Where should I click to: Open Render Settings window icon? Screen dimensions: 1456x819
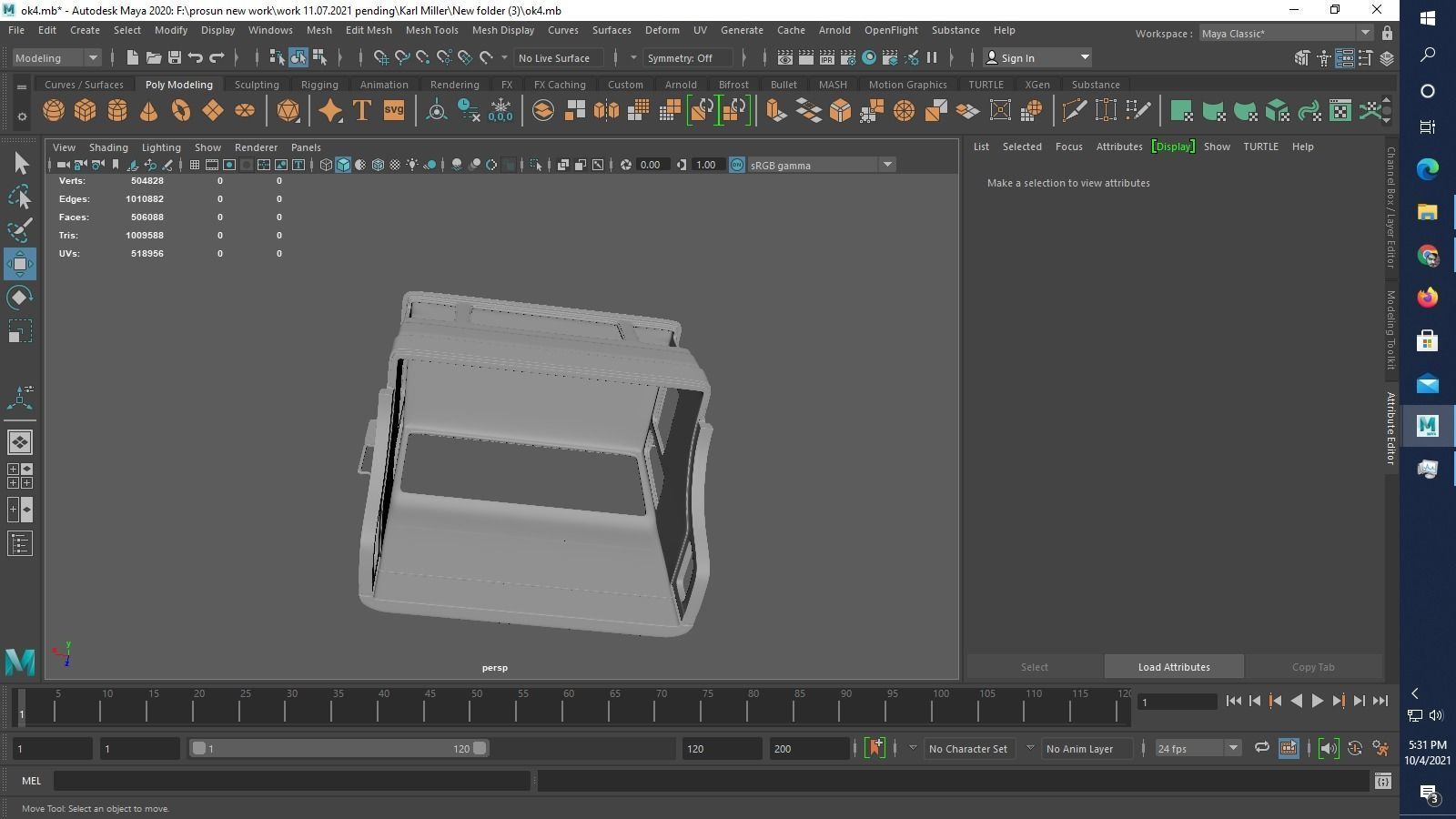pyautogui.click(x=848, y=57)
